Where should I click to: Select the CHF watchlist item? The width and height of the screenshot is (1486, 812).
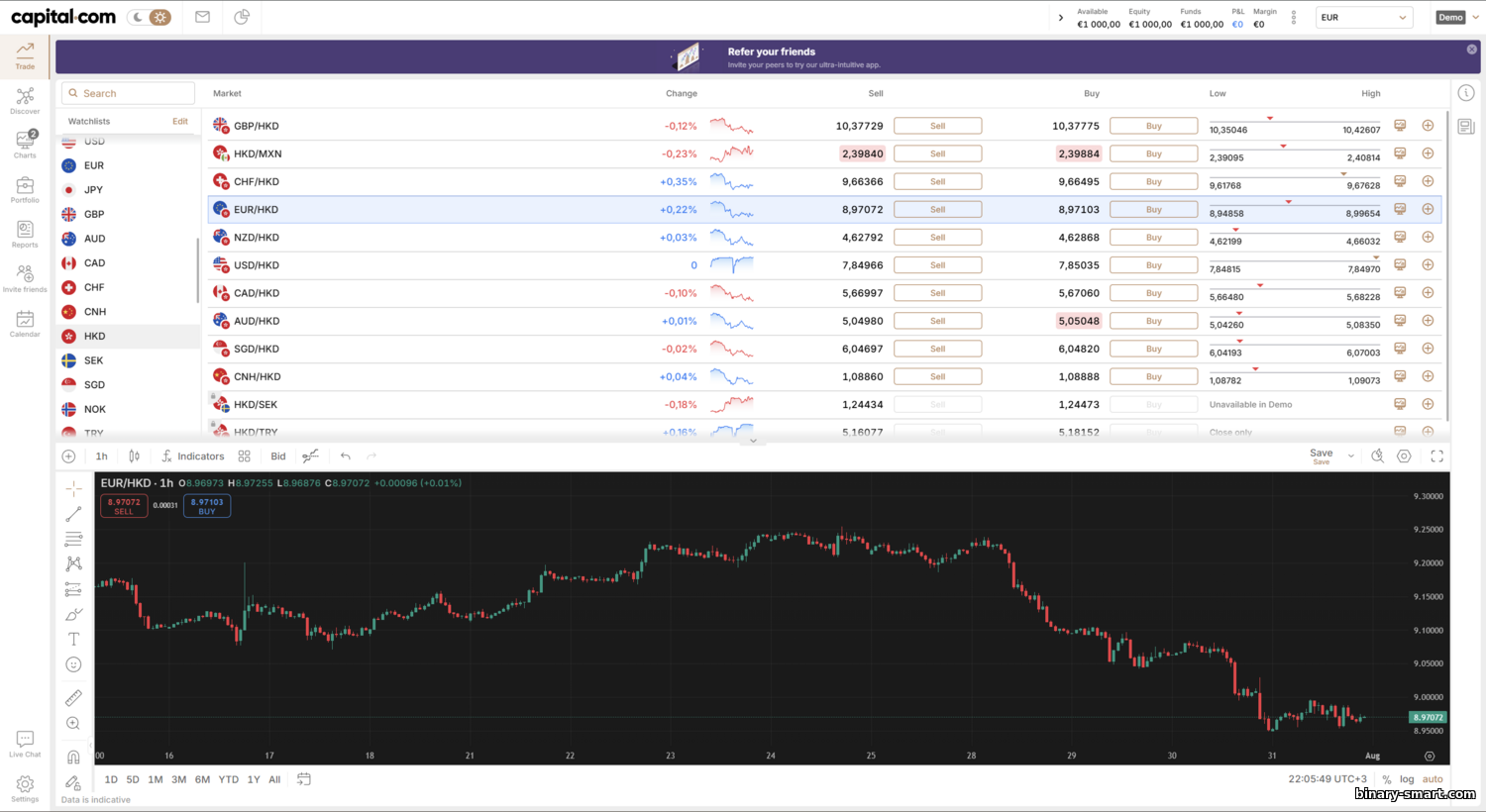point(94,287)
